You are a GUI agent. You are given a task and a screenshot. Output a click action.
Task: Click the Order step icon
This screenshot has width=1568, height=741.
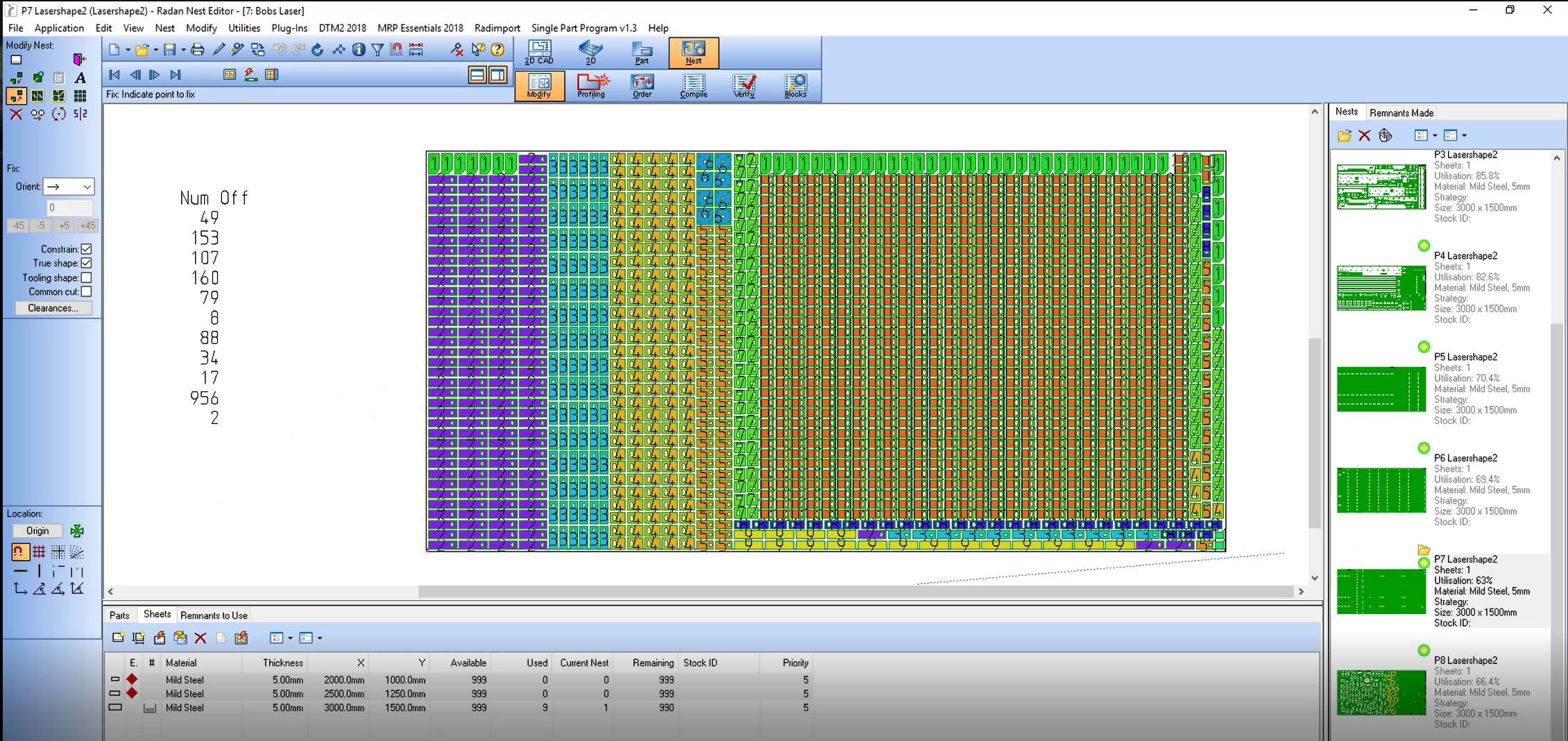click(642, 85)
